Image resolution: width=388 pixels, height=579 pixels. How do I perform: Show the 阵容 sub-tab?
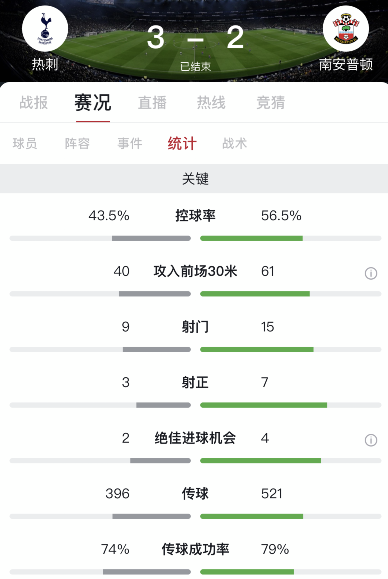click(x=77, y=143)
